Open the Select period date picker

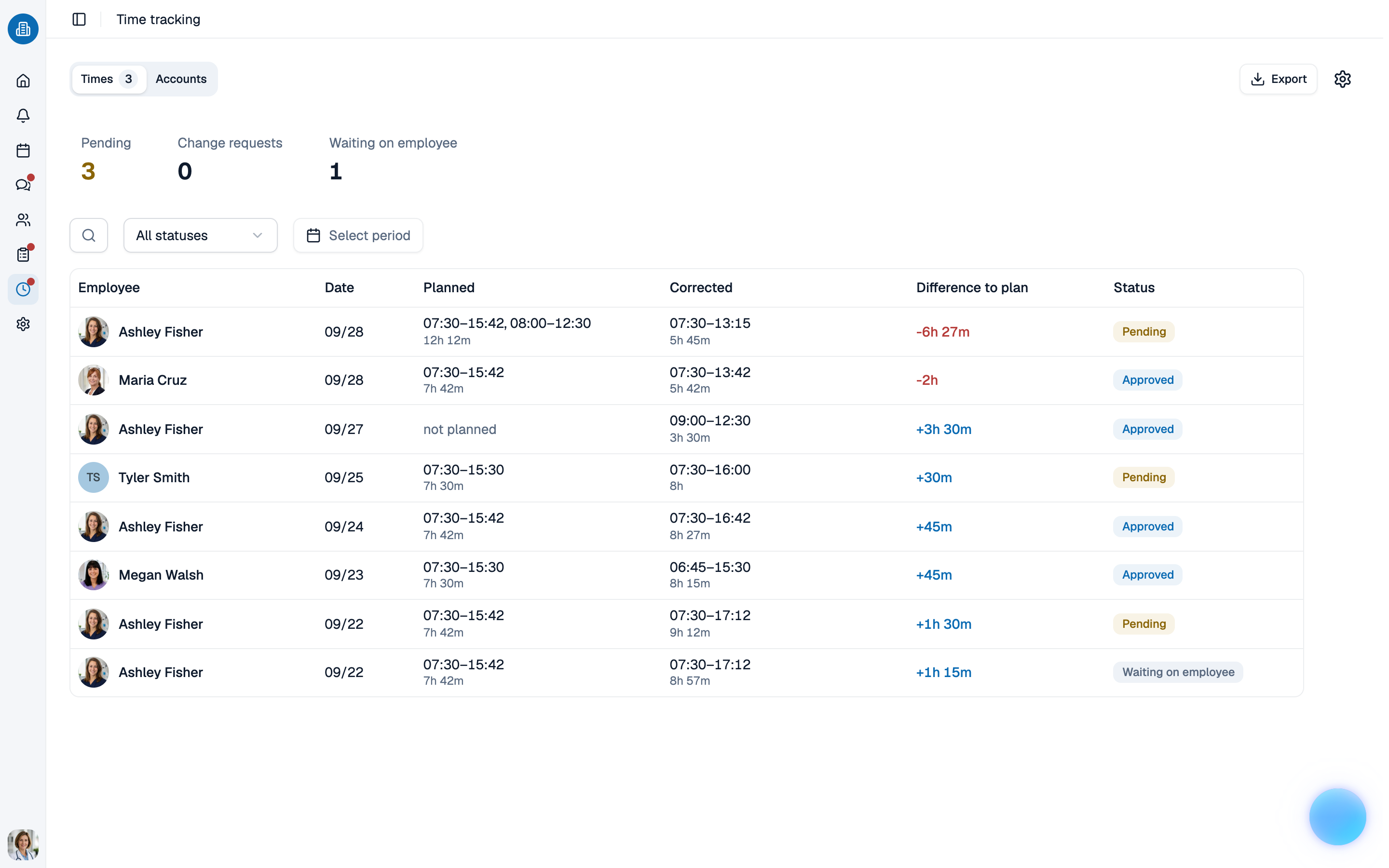(358, 235)
